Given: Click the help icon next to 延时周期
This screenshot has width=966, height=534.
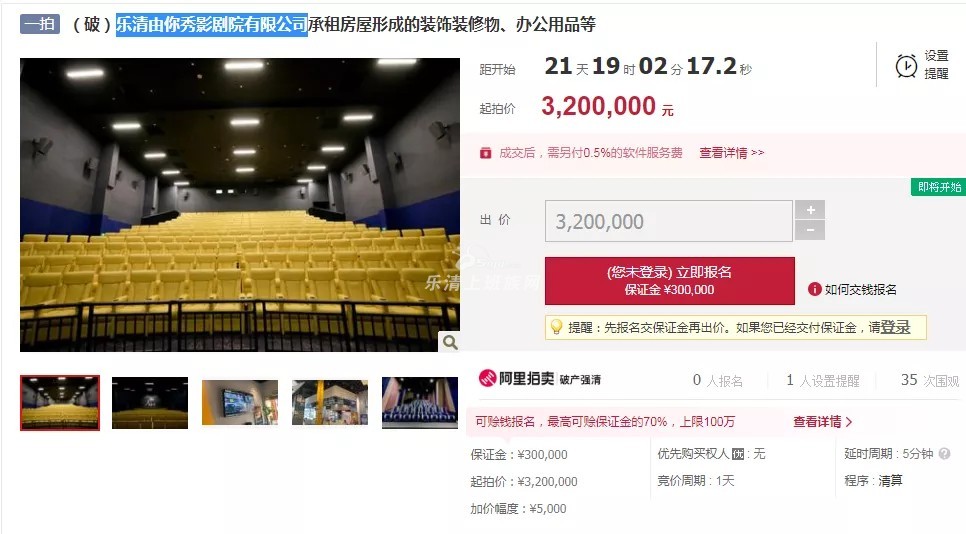Looking at the screenshot, I should point(944,454).
